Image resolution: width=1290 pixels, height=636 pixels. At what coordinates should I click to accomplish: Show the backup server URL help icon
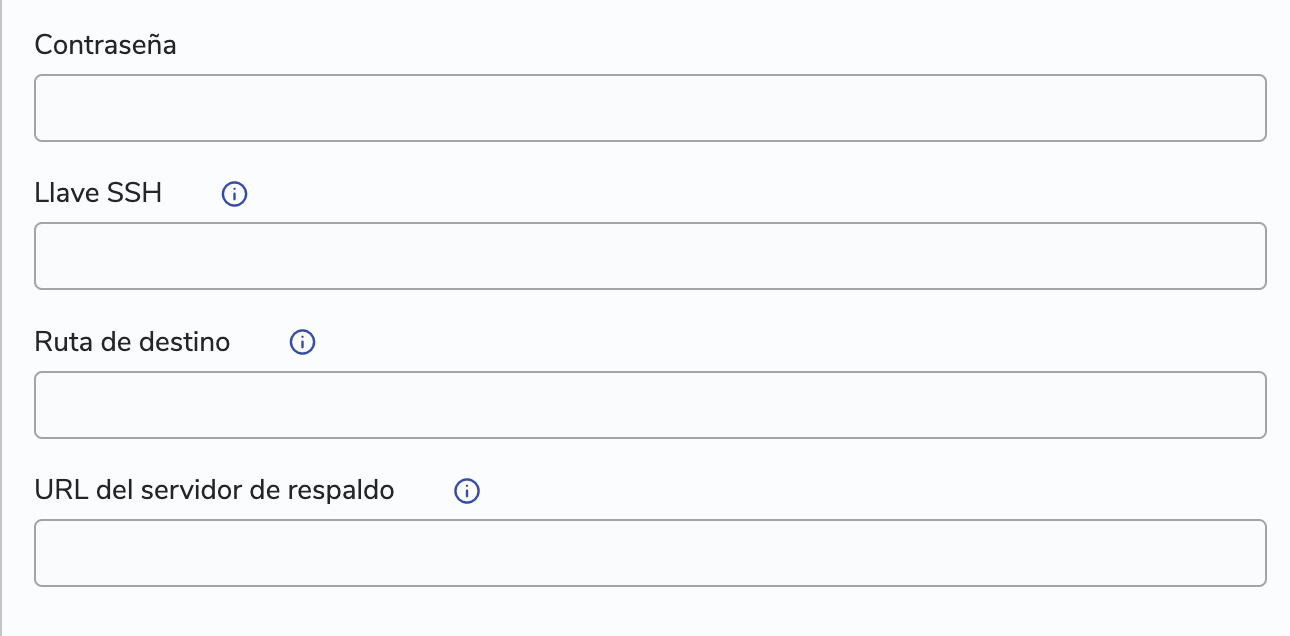coord(467,491)
